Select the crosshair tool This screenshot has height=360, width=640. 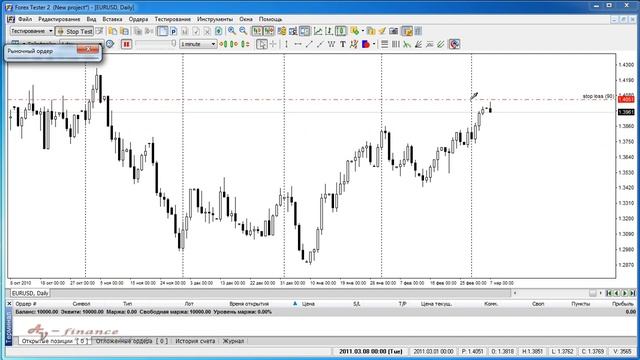point(273,44)
